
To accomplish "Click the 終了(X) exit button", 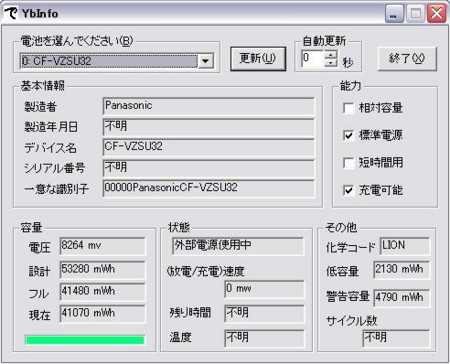I will 407,59.
